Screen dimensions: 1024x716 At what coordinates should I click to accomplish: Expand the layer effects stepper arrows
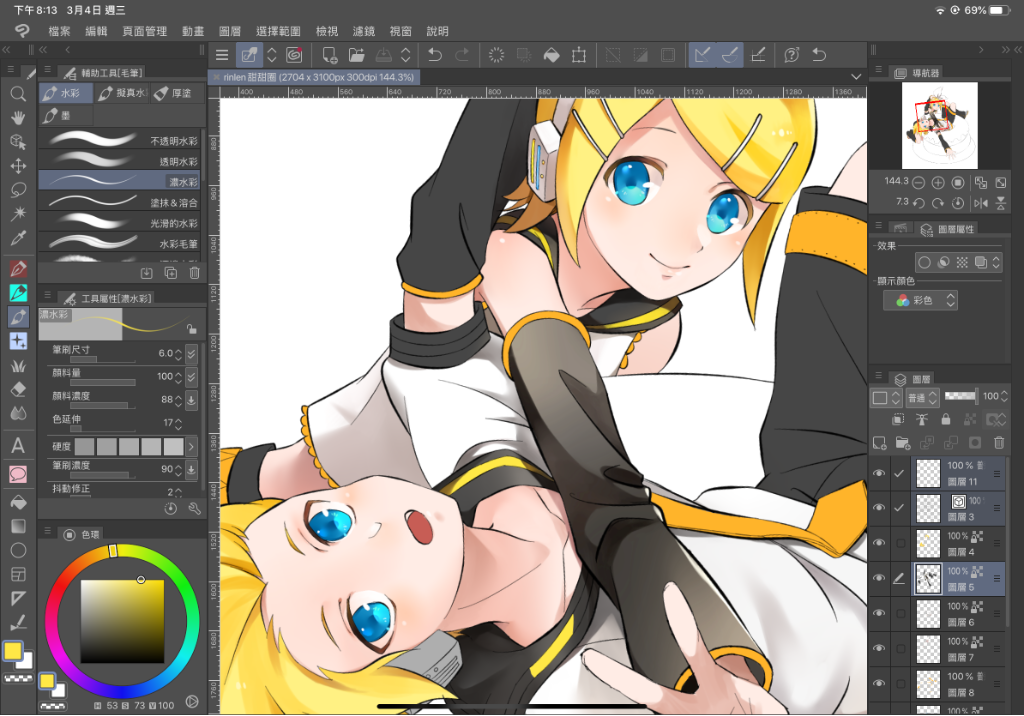coord(996,263)
